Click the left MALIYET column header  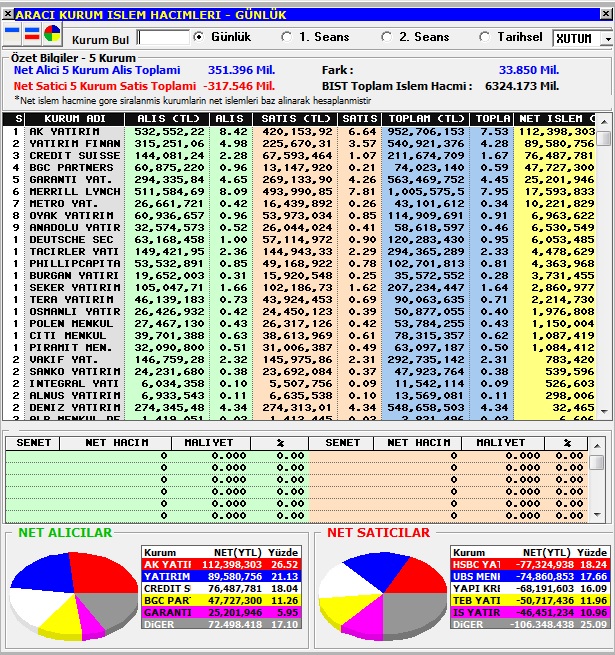tap(211, 443)
